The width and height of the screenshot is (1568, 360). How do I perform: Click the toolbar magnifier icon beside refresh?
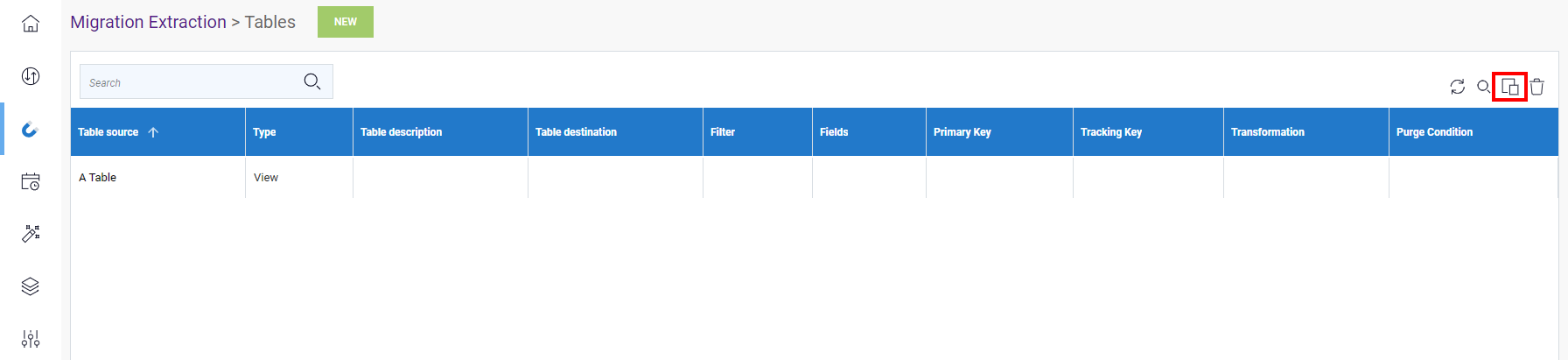pyautogui.click(x=1483, y=87)
